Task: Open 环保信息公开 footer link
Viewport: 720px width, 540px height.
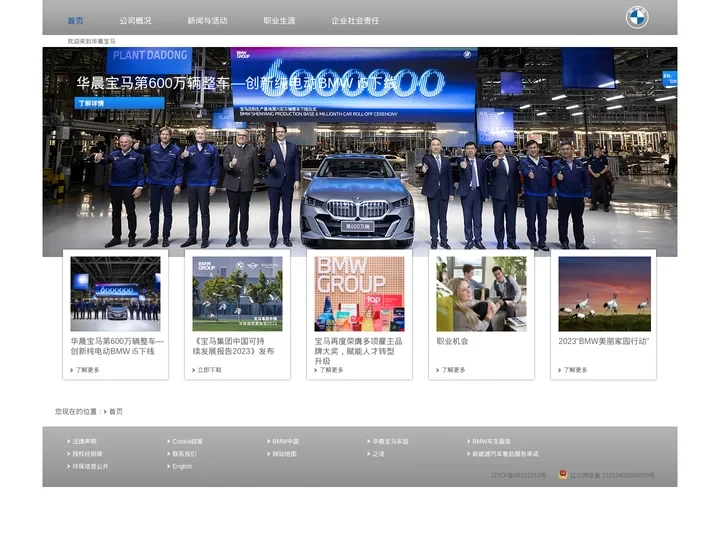Action: pyautogui.click(x=90, y=466)
